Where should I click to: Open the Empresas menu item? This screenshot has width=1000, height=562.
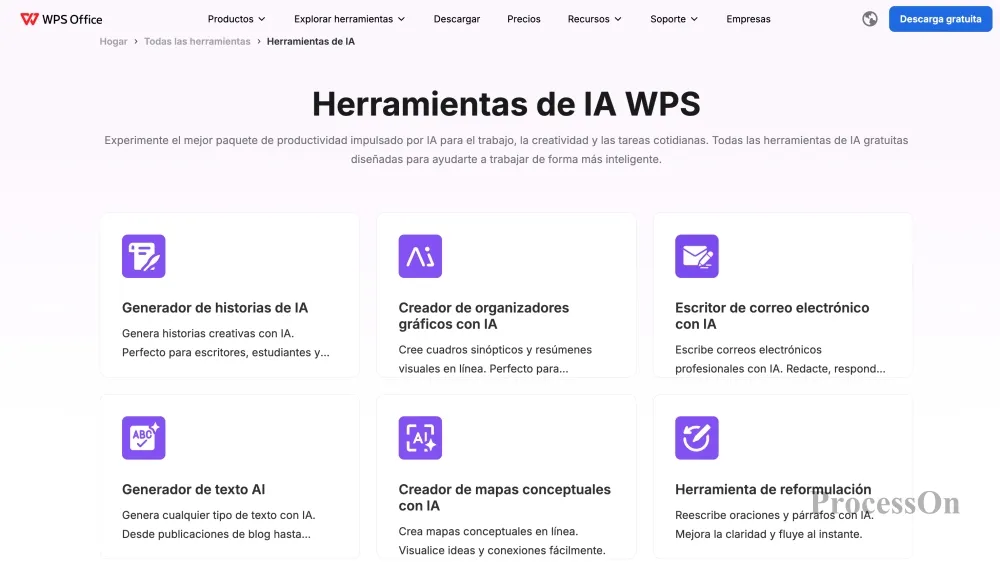(x=748, y=19)
